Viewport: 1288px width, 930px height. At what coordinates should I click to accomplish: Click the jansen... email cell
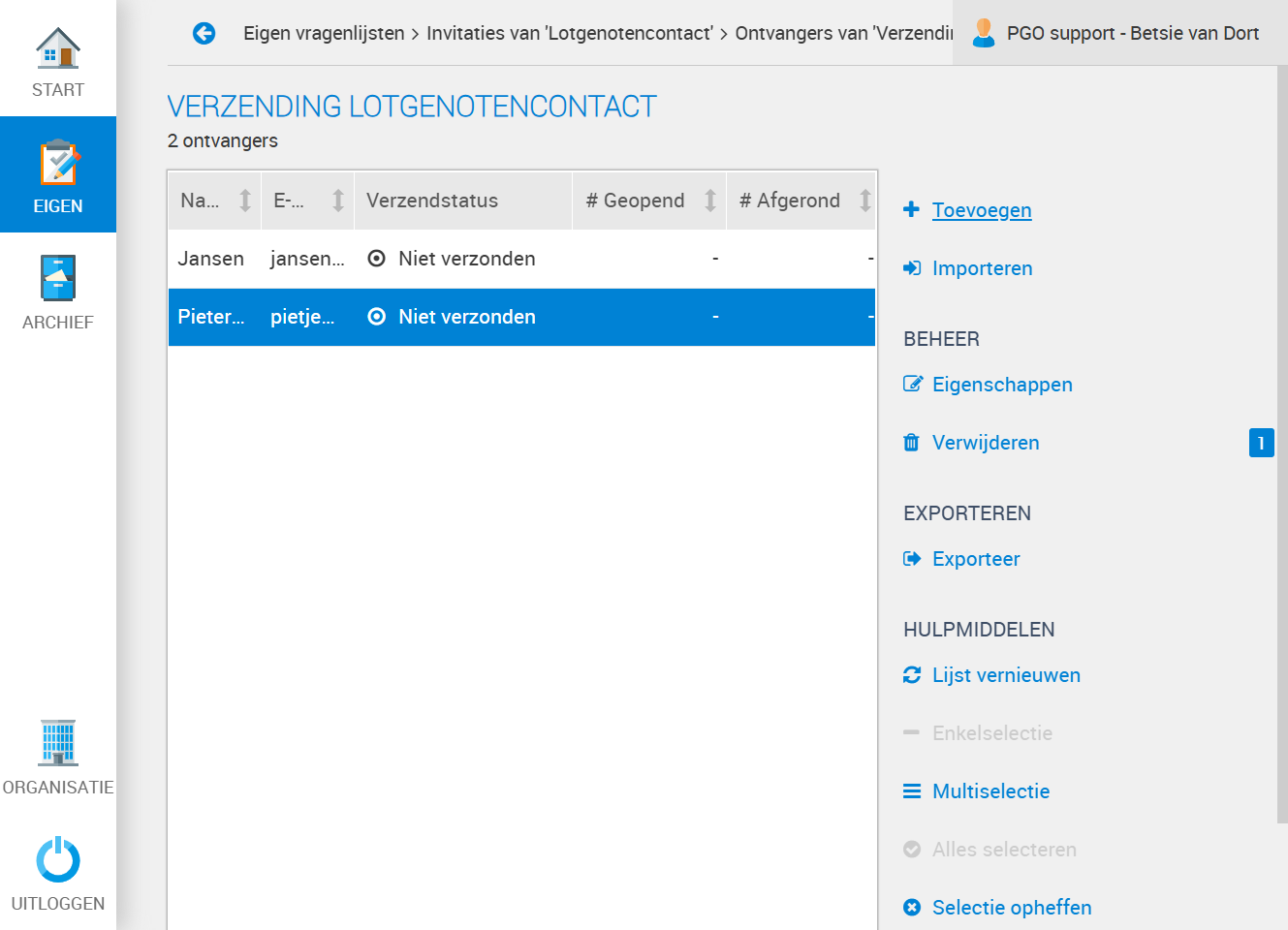click(x=307, y=259)
